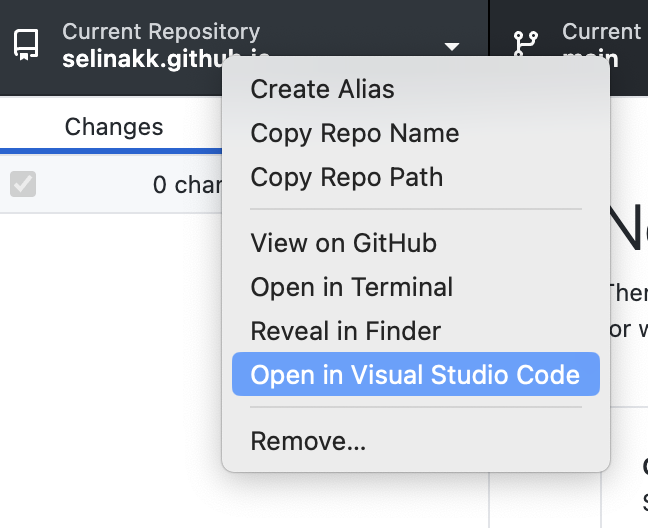Click the 0 changed files label

coord(186,185)
